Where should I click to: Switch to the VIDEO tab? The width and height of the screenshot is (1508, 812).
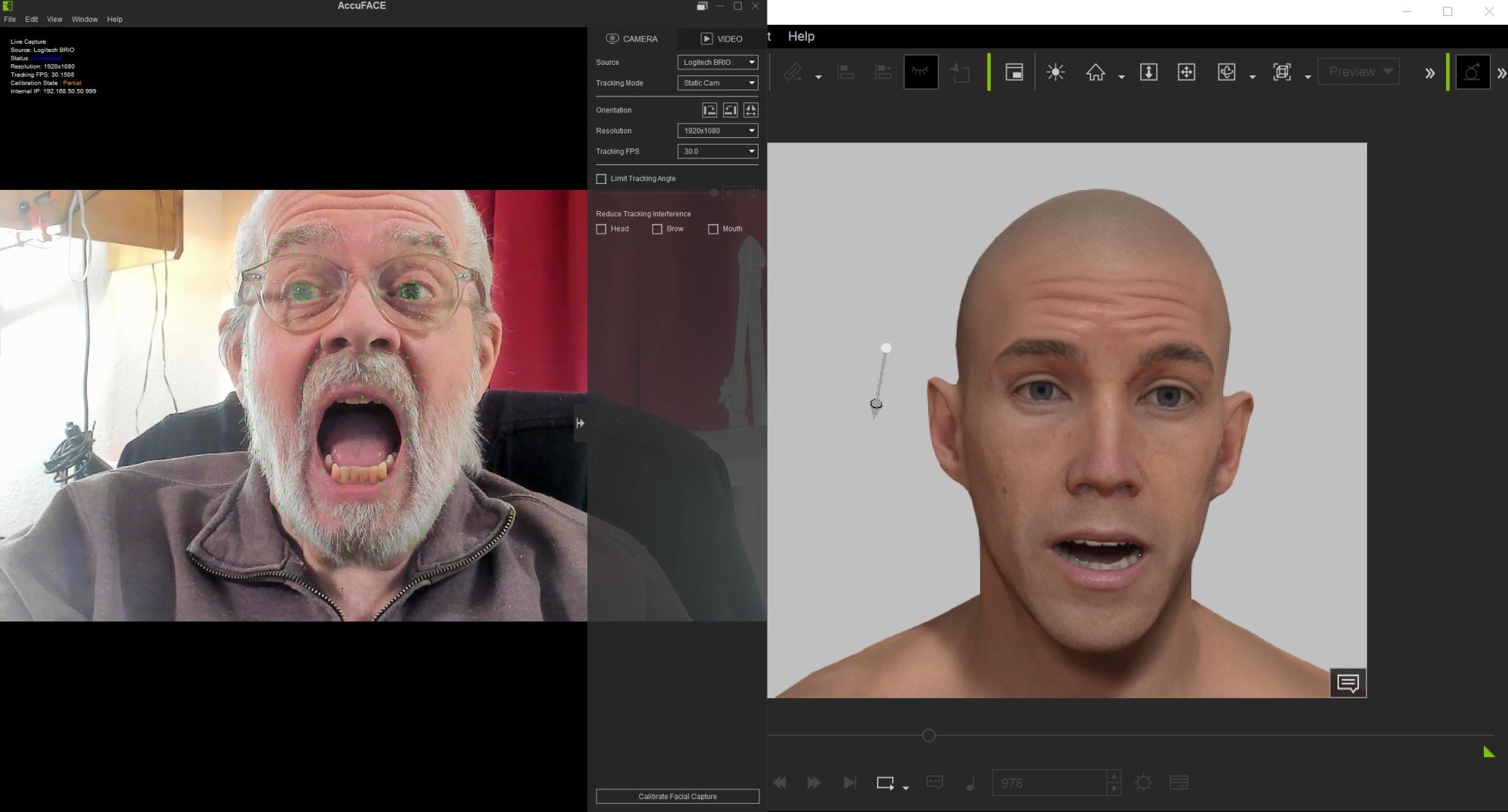pyautogui.click(x=722, y=38)
